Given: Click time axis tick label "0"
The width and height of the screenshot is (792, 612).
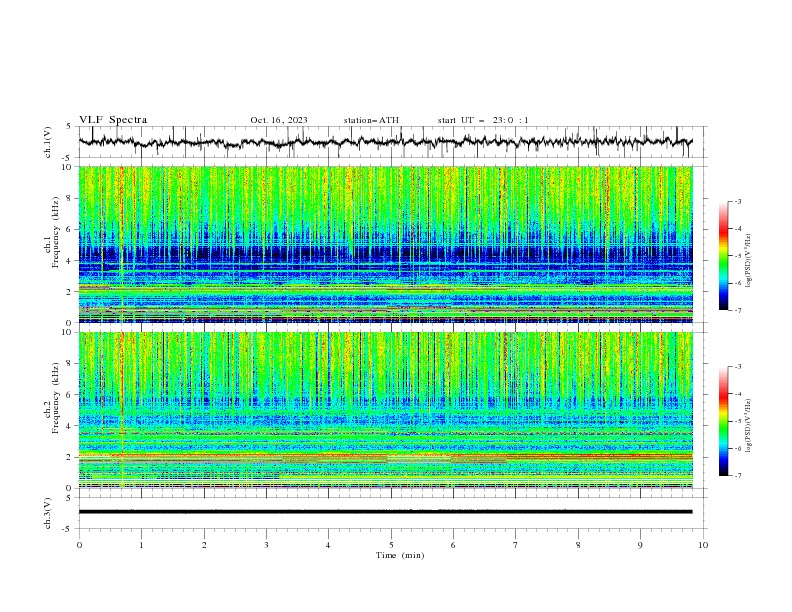Looking at the screenshot, I should [x=79, y=545].
